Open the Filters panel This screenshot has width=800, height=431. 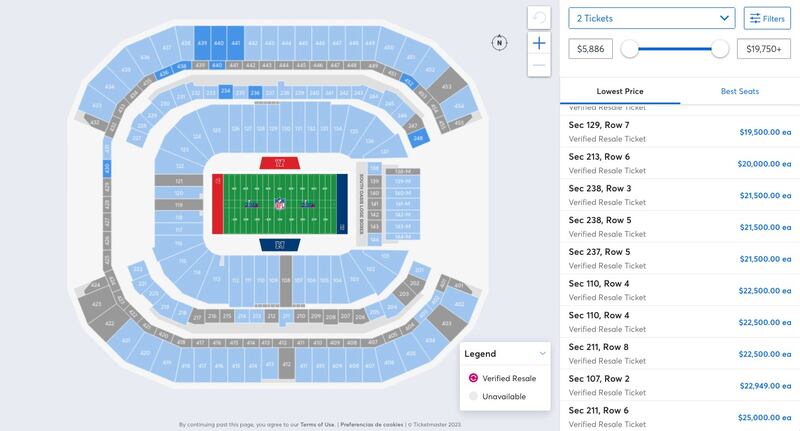767,18
